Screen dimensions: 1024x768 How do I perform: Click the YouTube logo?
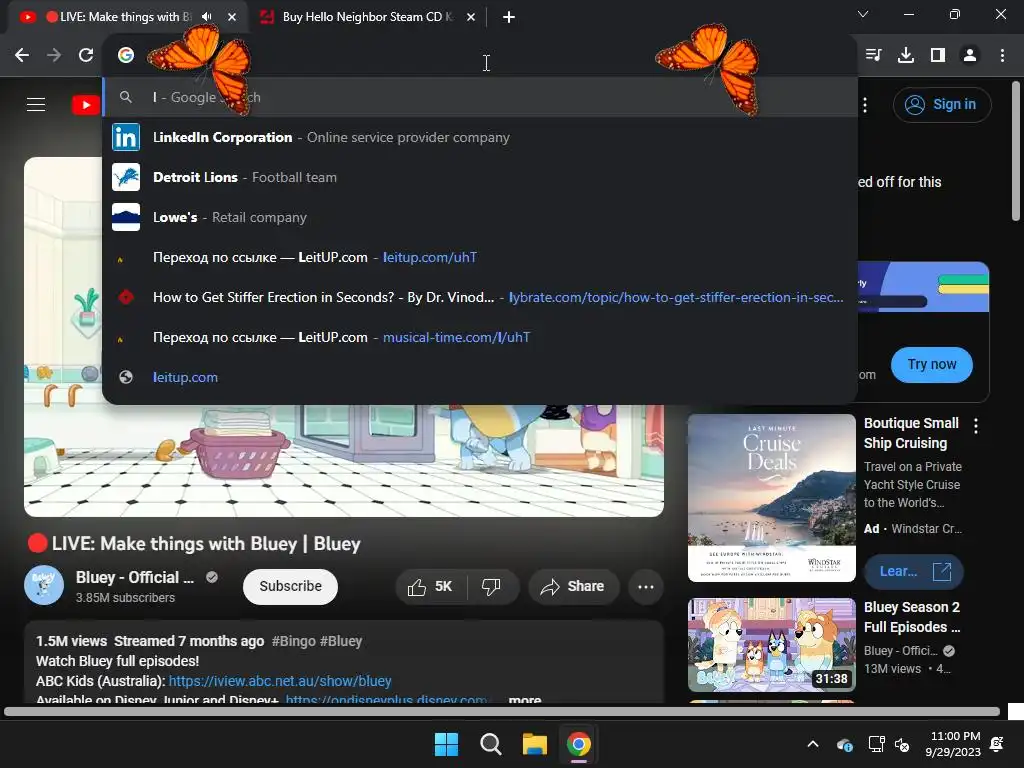pyautogui.click(x=86, y=104)
